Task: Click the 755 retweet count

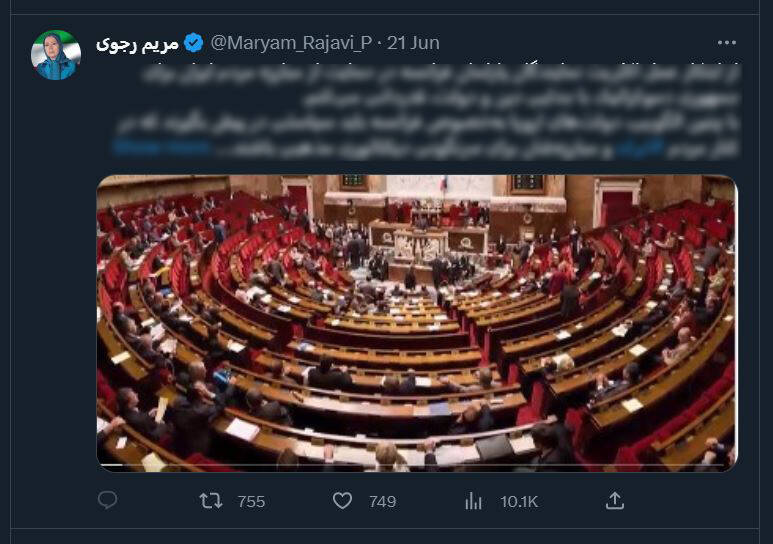Action: click(x=251, y=502)
